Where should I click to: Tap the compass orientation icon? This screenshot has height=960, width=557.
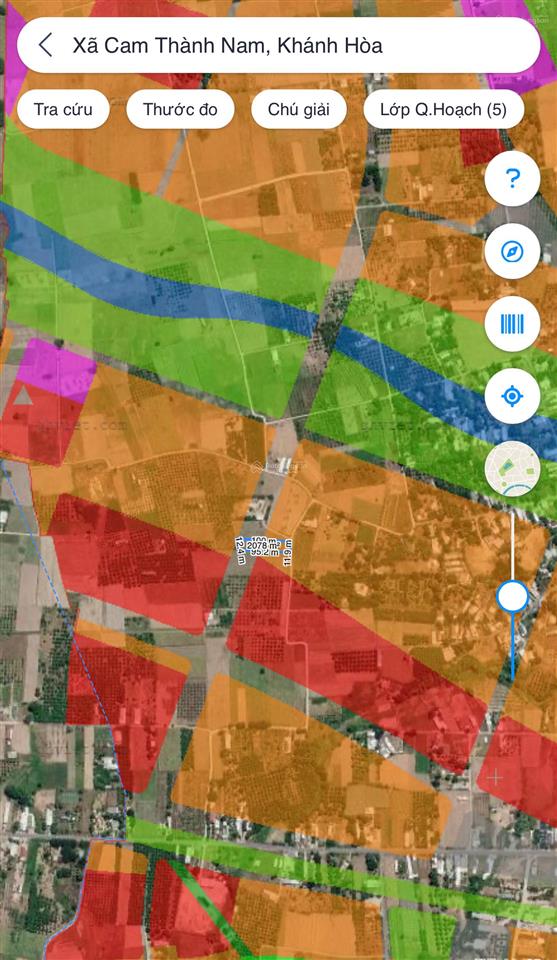tap(512, 251)
